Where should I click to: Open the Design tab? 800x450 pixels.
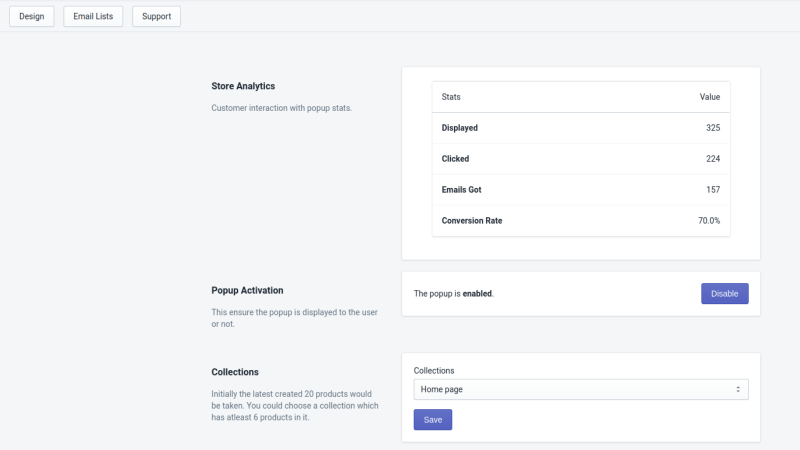[32, 16]
